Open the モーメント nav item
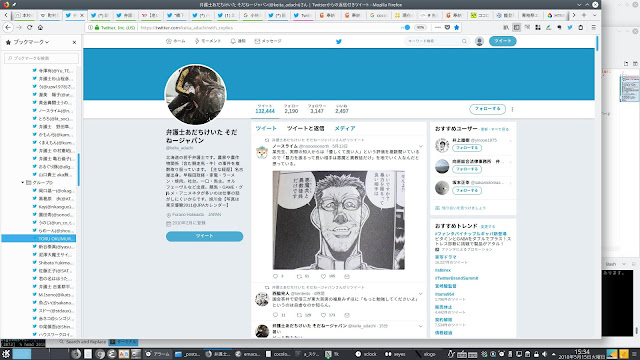This screenshot has height=360, width=640. pos(208,41)
